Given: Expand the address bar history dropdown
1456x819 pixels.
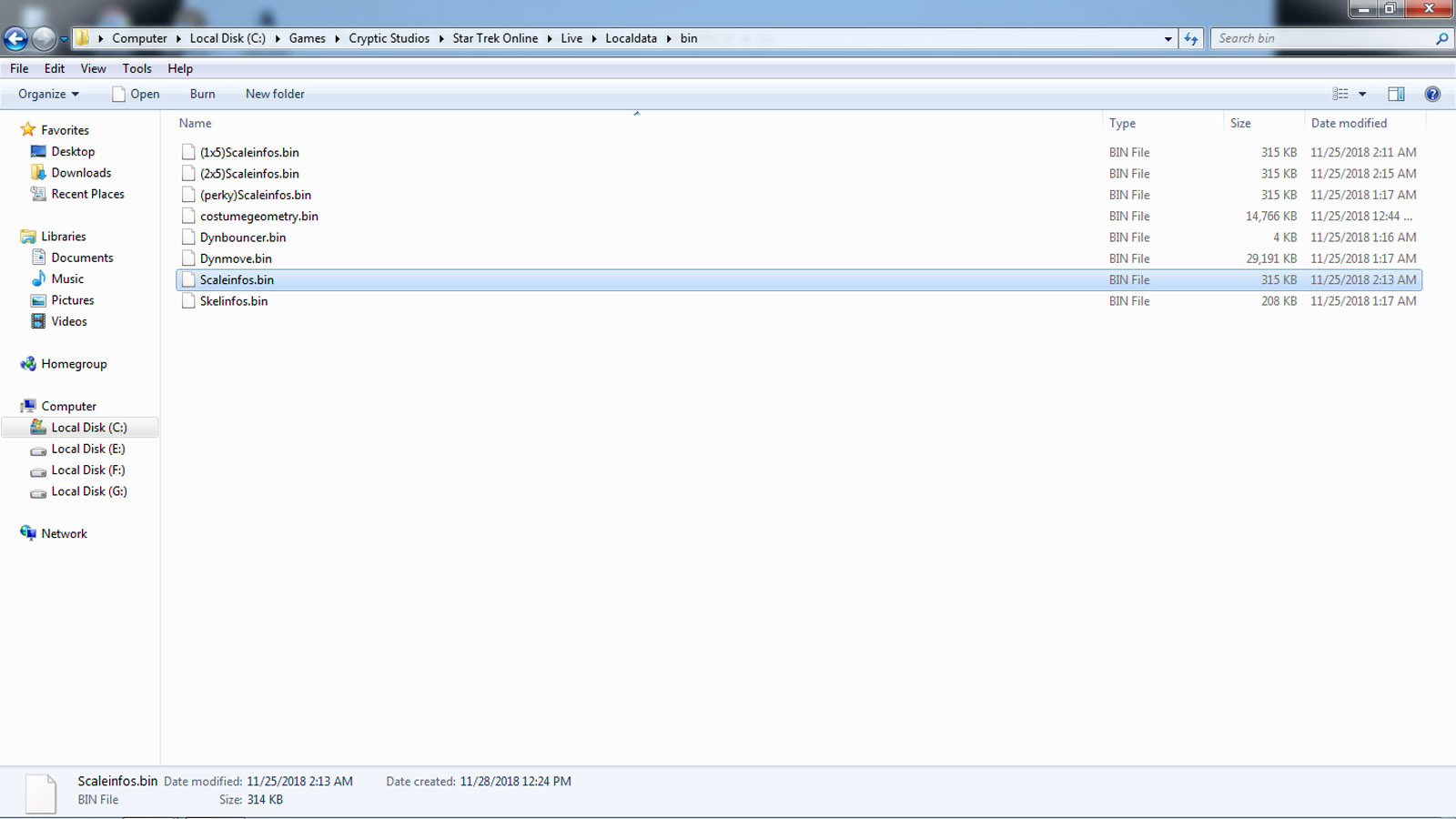Looking at the screenshot, I should coord(1168,38).
